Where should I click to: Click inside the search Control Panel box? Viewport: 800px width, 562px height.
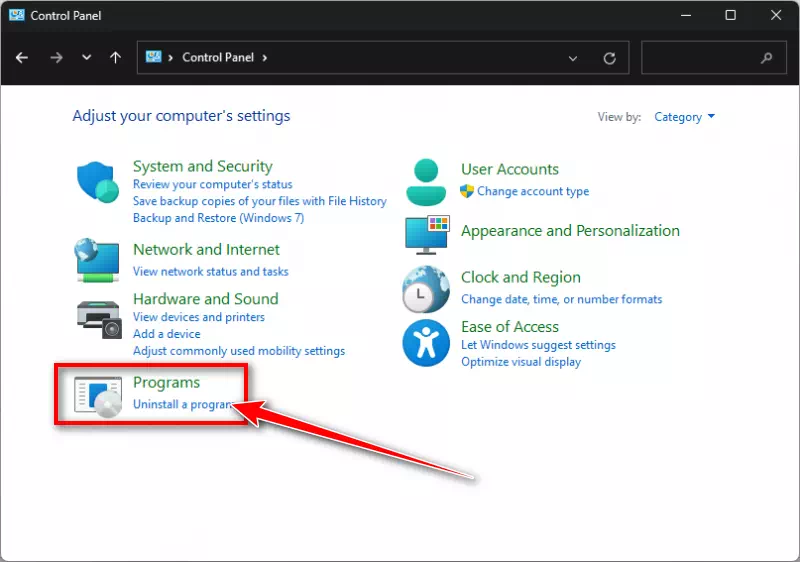[x=714, y=58]
